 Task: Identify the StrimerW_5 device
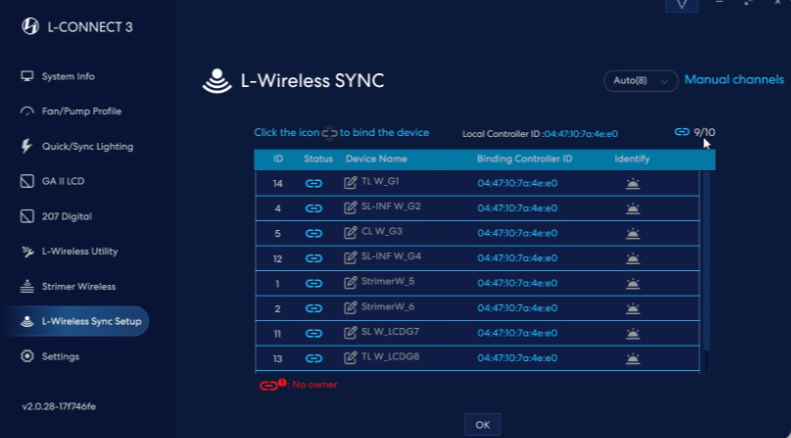coord(633,284)
